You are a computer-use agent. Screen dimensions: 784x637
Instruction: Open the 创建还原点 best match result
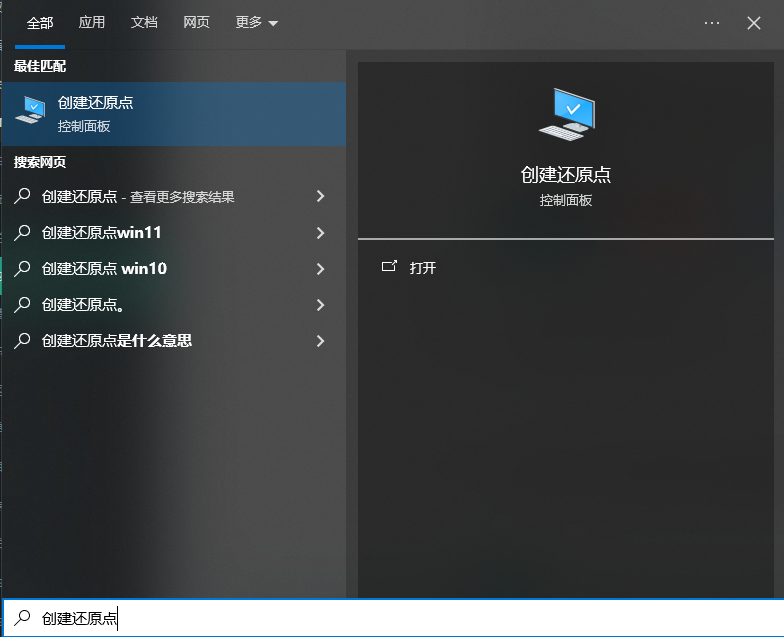click(x=174, y=114)
